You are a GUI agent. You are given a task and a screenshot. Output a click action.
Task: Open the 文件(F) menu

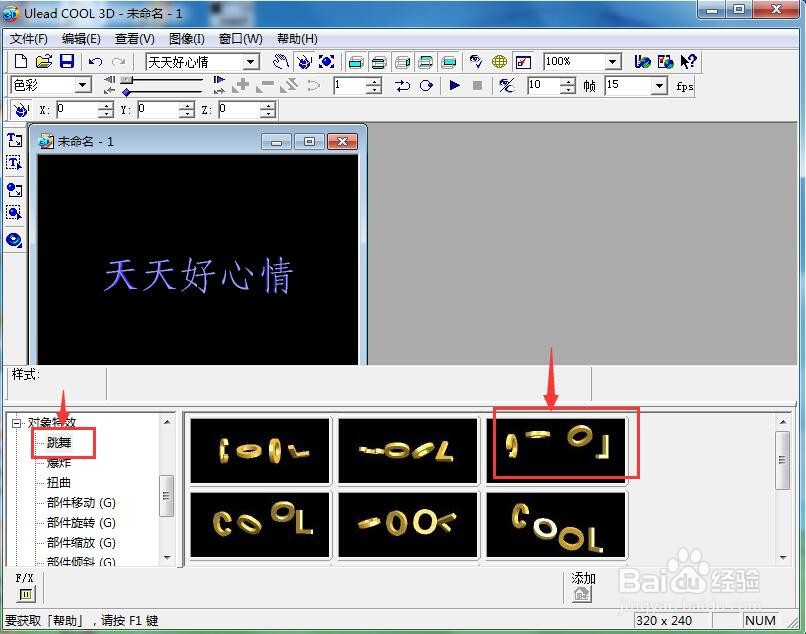29,39
